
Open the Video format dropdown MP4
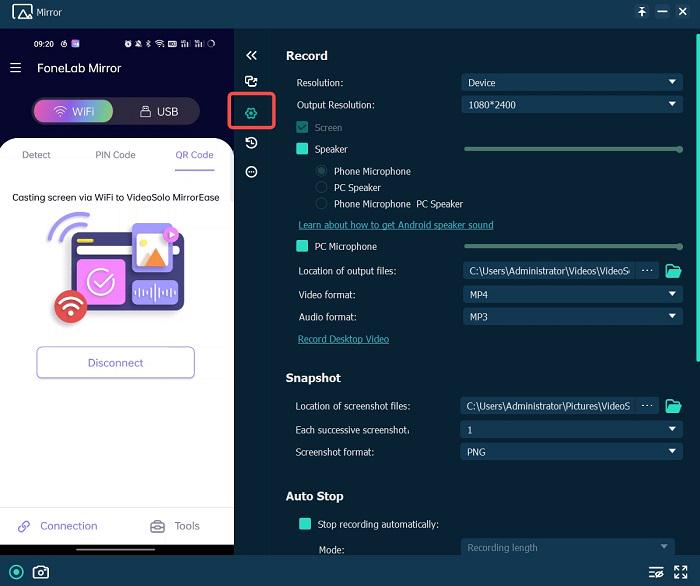click(x=572, y=295)
